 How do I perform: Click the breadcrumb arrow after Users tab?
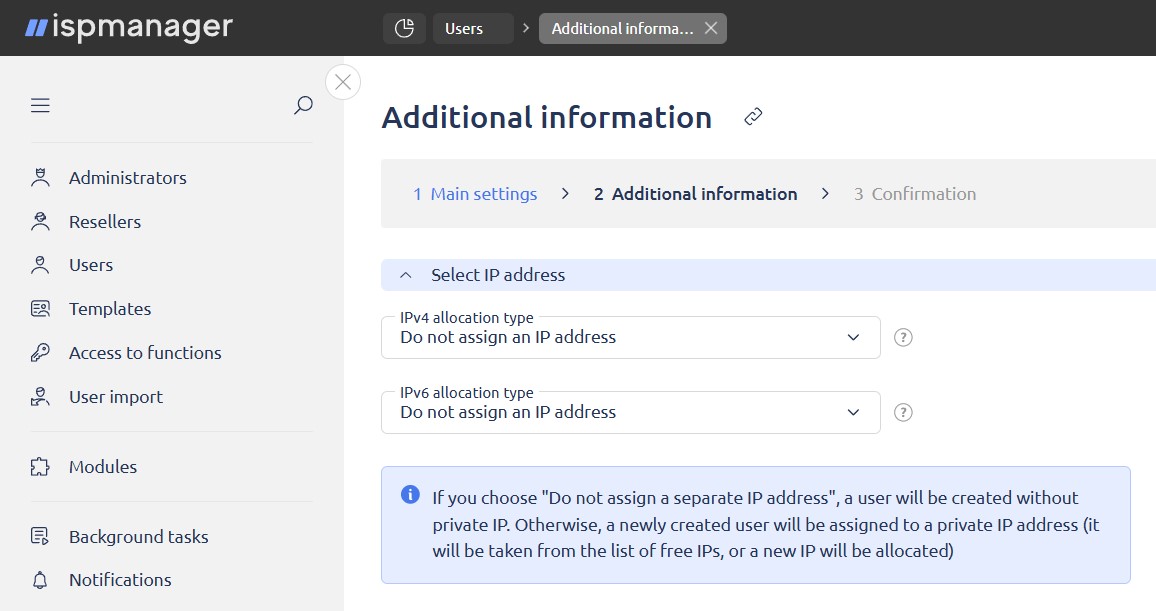526,29
